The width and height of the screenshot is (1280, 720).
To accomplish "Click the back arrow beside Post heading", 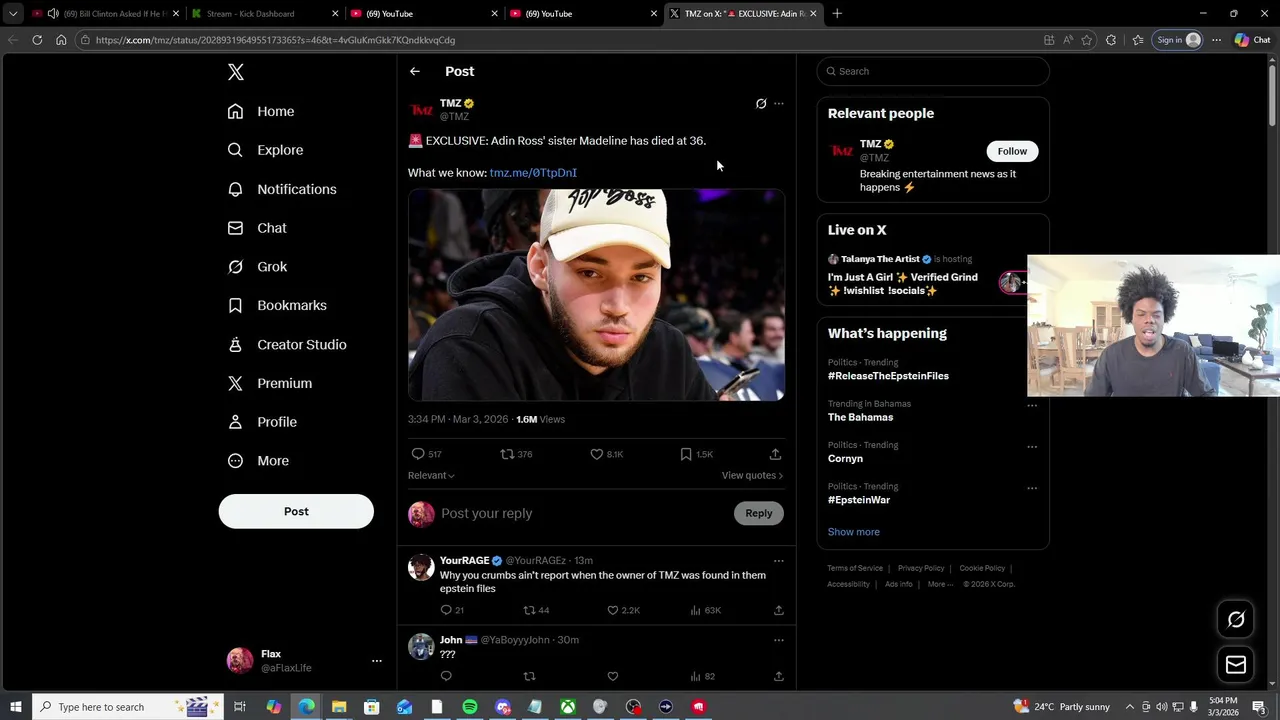I will coord(415,71).
